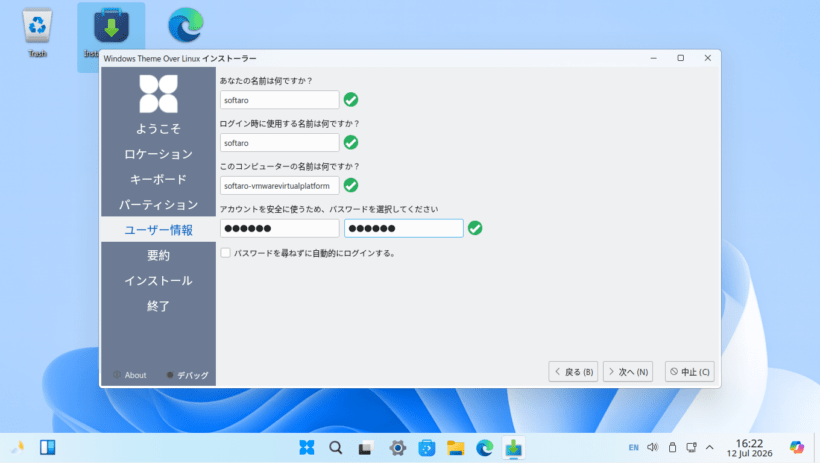
Task: Click the first password field
Action: (280, 228)
